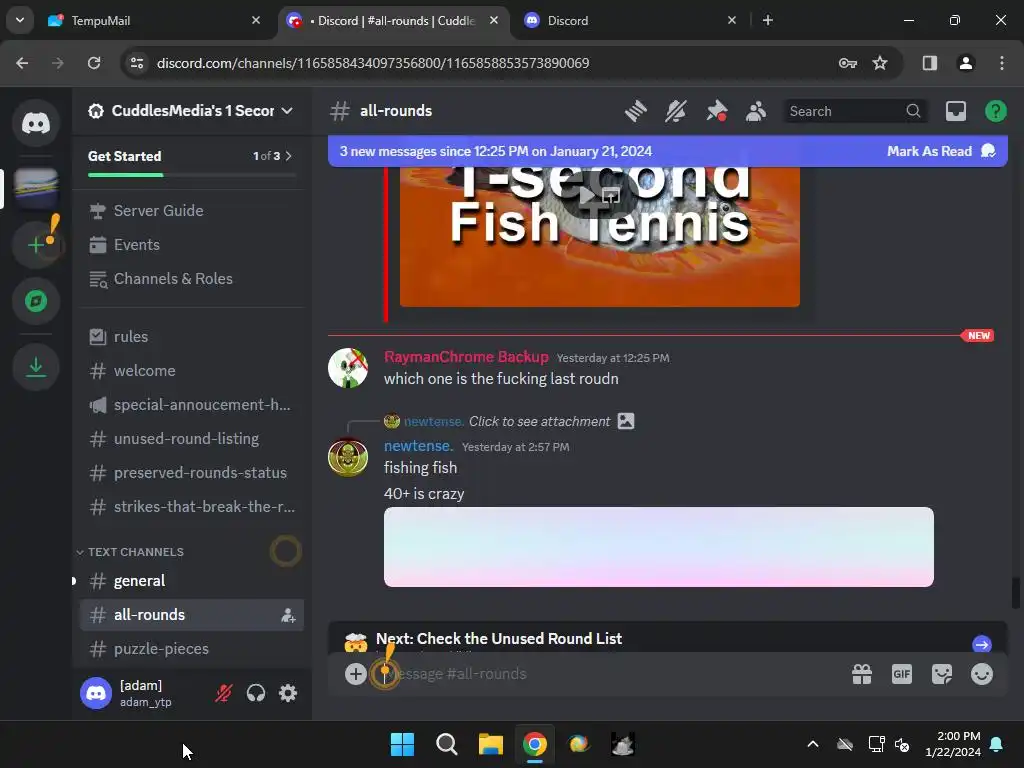Open Chrome tab search dropdown arrow
This screenshot has height=768, width=1024.
(x=20, y=20)
